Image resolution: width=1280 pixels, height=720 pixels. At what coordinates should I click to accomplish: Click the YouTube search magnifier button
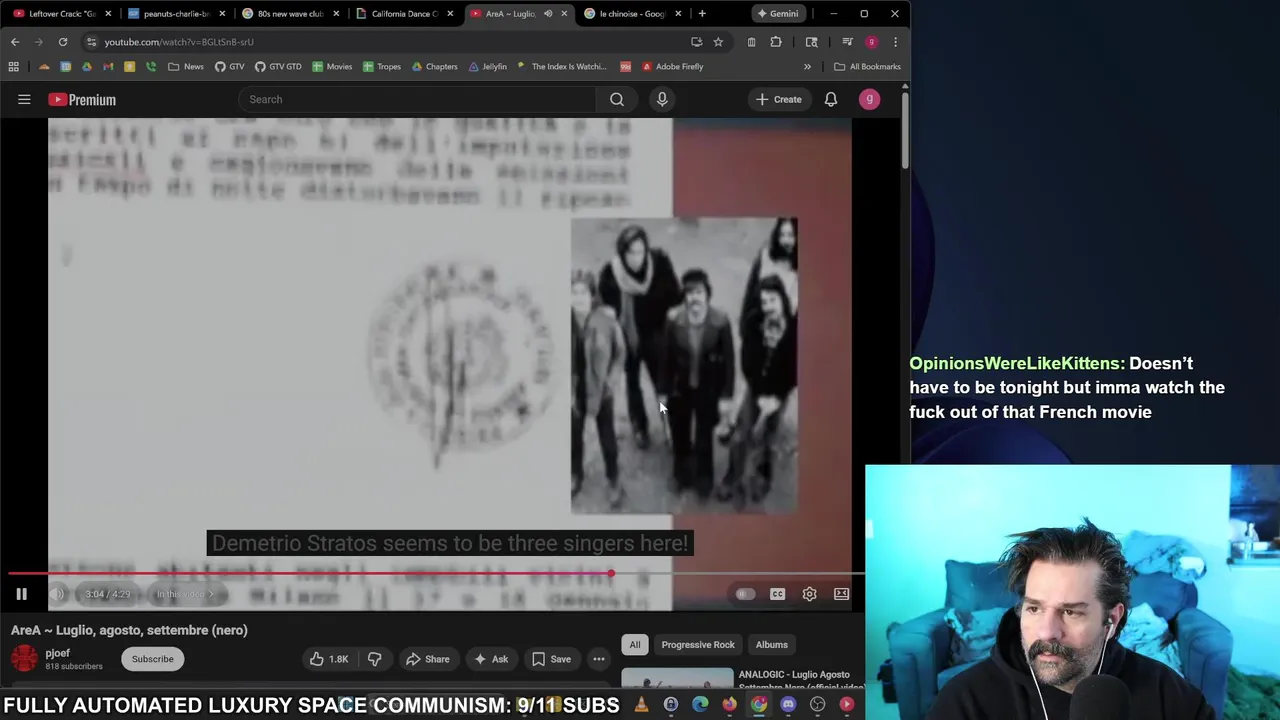[617, 99]
